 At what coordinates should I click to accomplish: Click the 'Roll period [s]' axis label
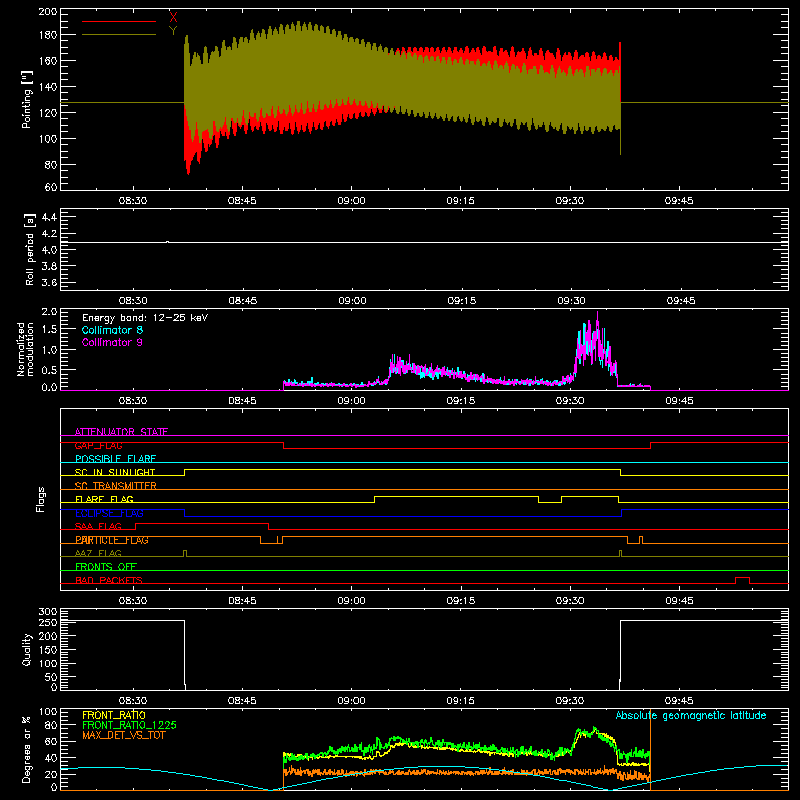(x=29, y=249)
